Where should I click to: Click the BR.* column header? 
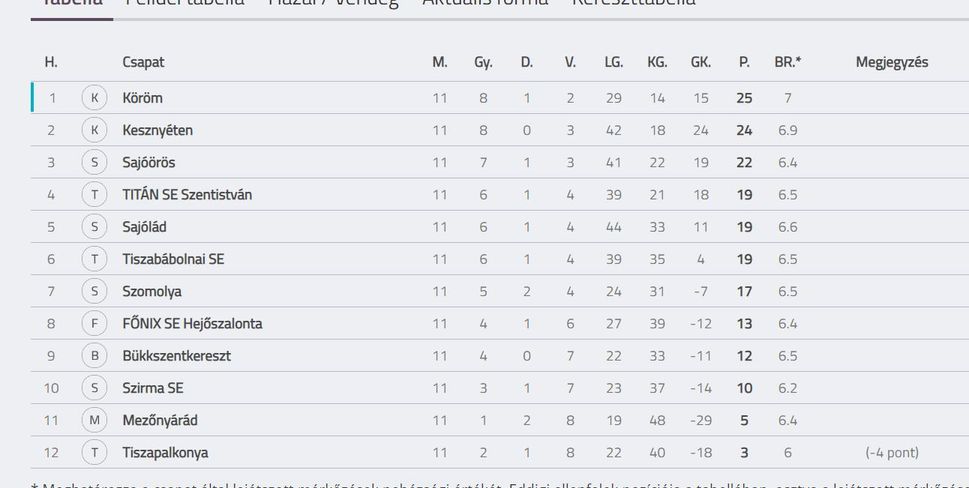787,62
